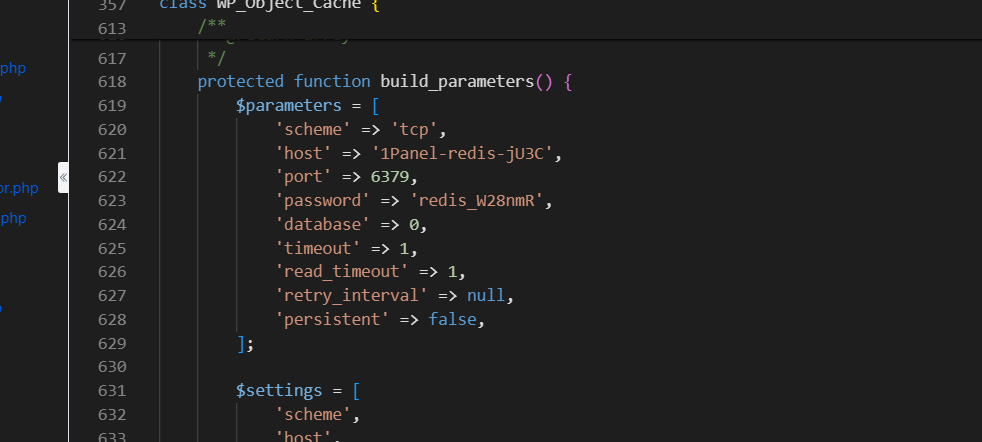Viewport: 982px width, 442px height.
Task: Click the null value of retry_interval
Action: pos(486,295)
